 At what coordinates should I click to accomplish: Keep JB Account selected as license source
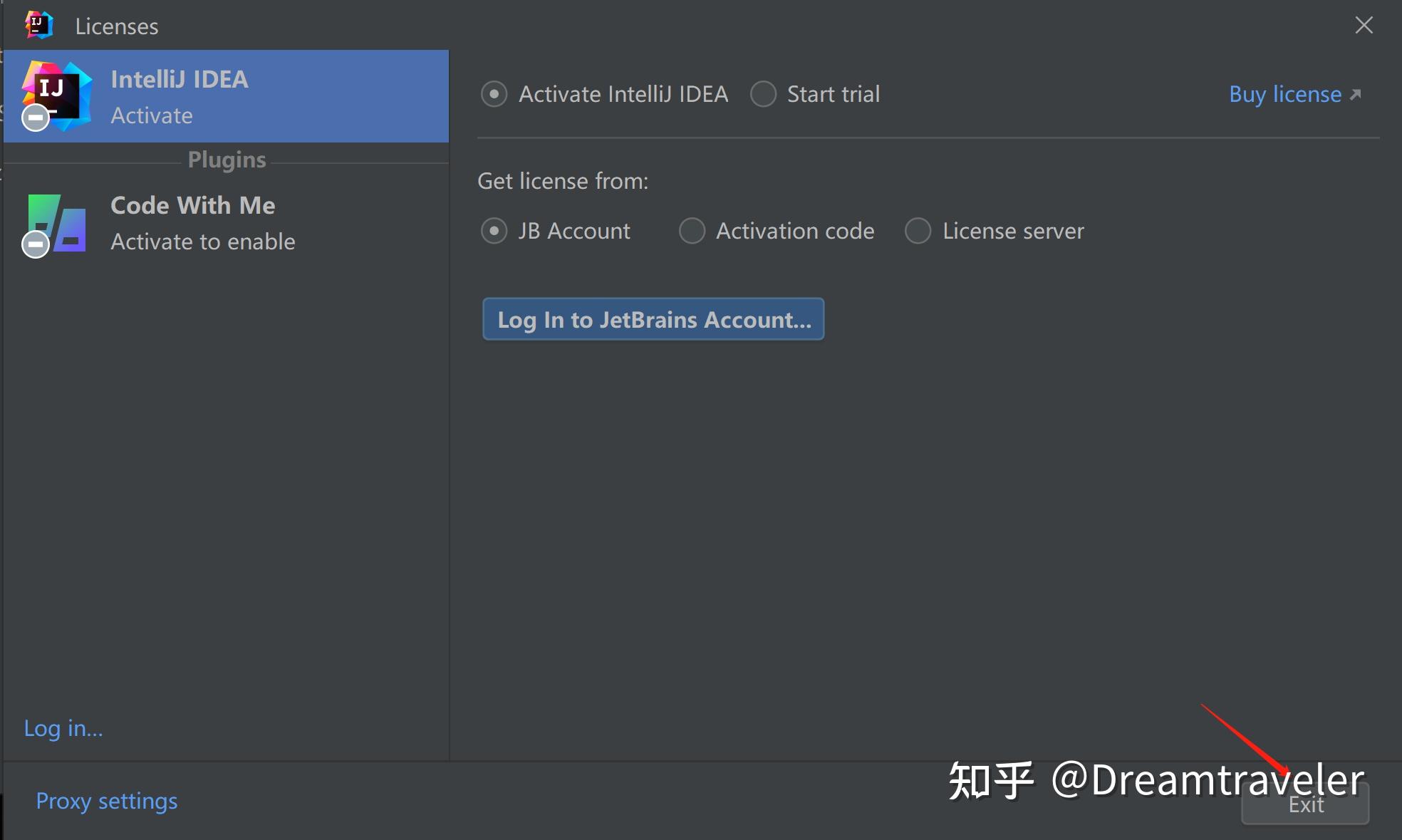tap(494, 231)
